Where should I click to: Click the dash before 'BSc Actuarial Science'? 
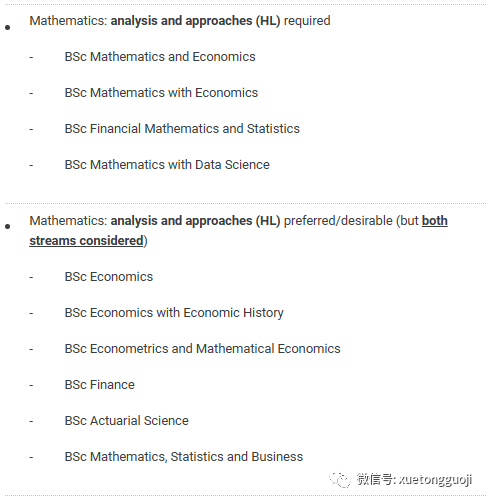tap(31, 422)
